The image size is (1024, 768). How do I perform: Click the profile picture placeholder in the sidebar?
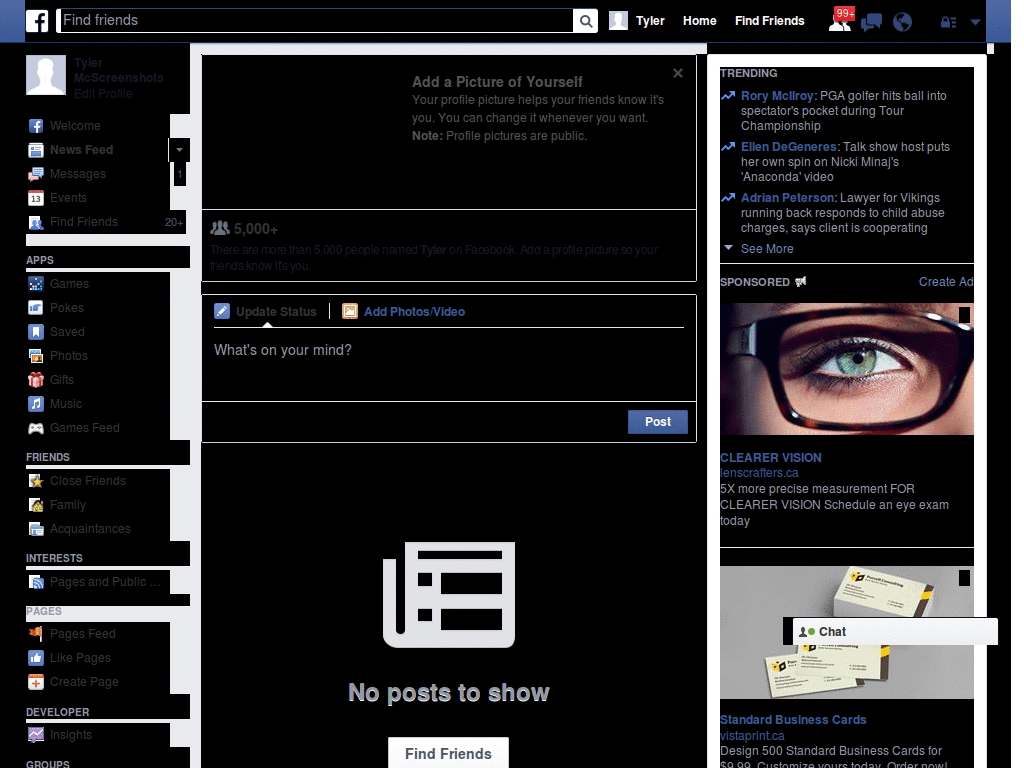coord(46,75)
